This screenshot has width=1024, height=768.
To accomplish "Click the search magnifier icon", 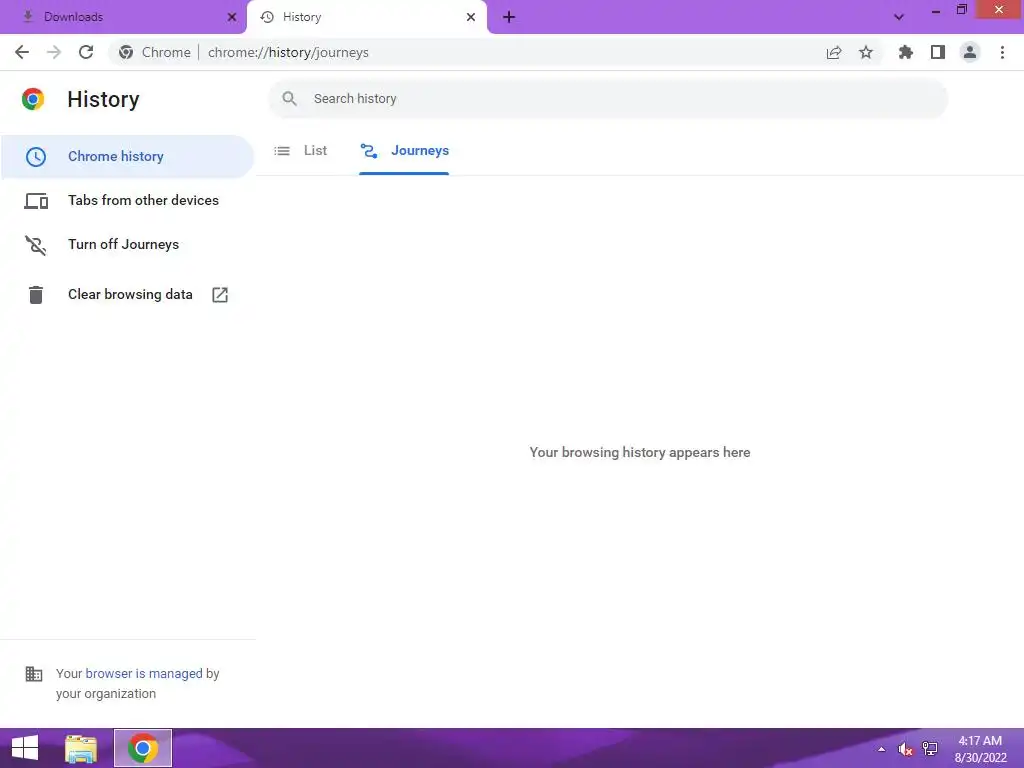I will (x=289, y=99).
